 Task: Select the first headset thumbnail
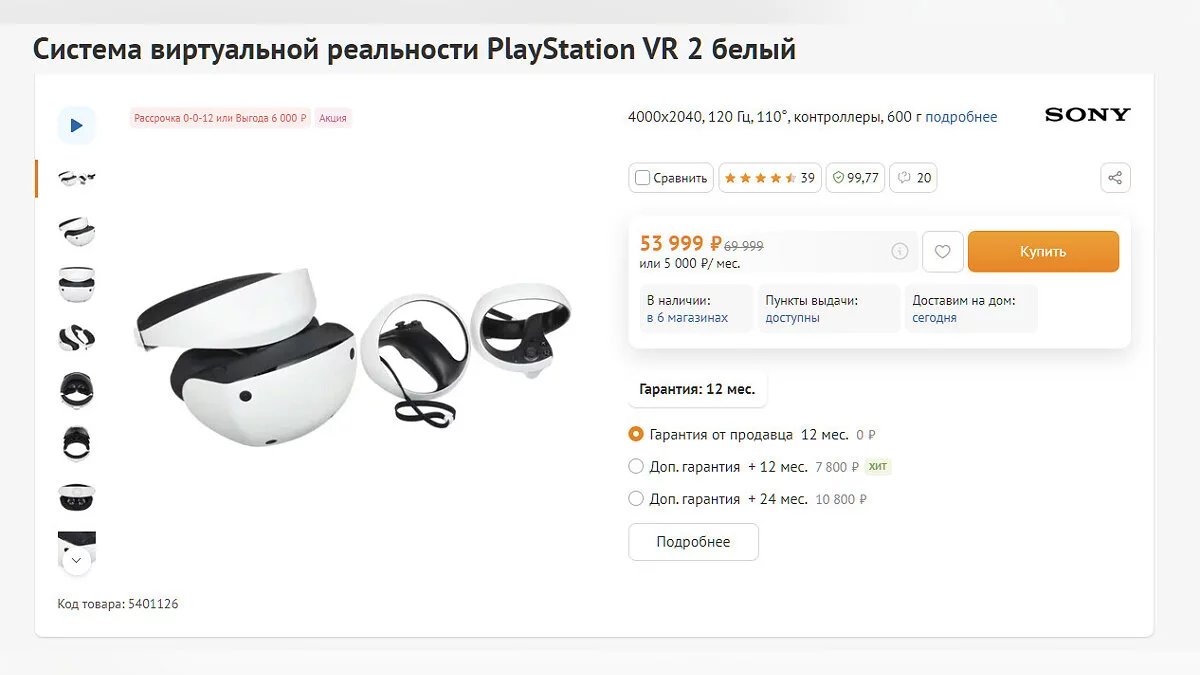[x=76, y=178]
